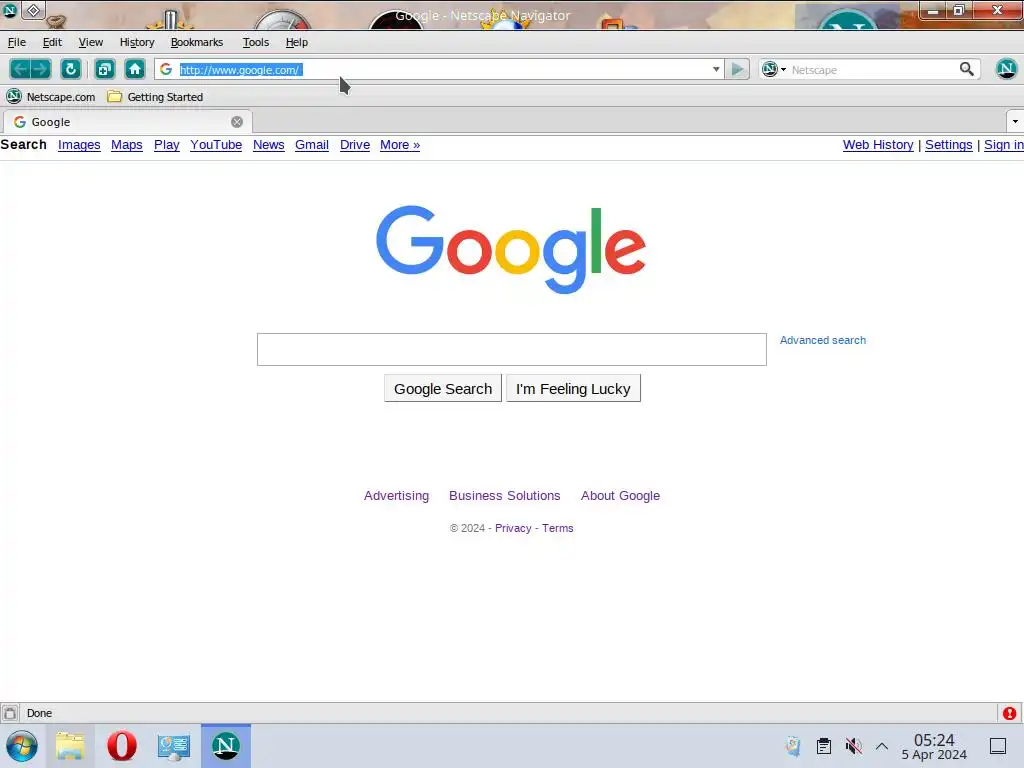Screen dimensions: 1024x768
Task: Open the Gmail link
Action: tap(312, 145)
